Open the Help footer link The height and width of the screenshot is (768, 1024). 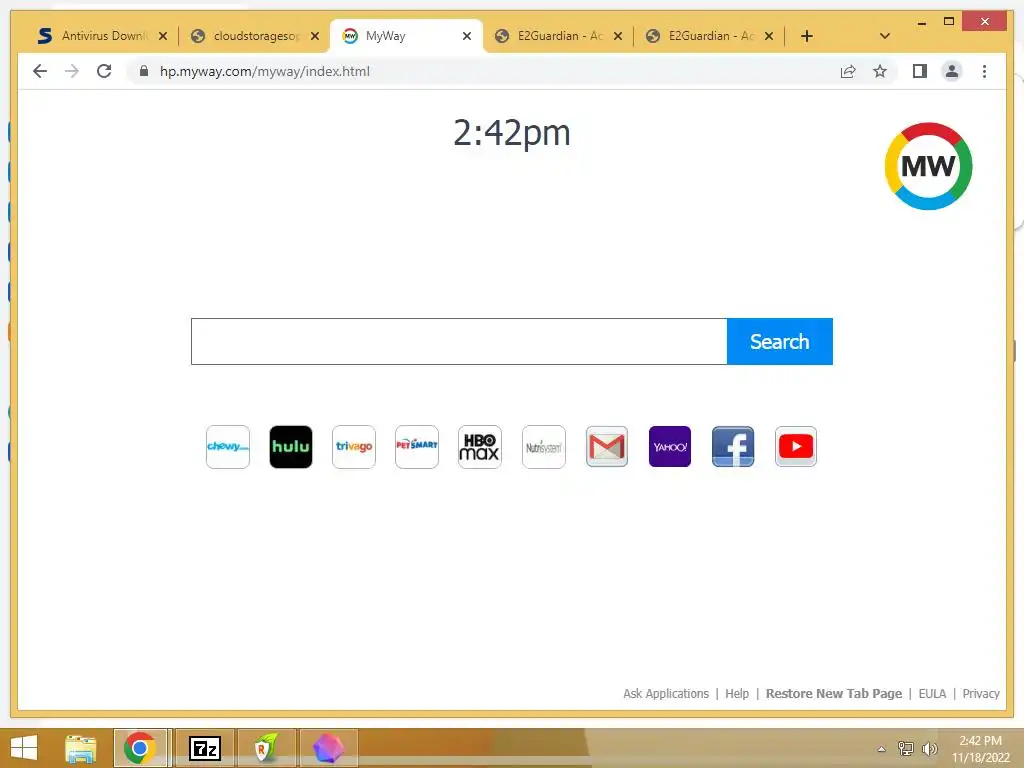737,694
